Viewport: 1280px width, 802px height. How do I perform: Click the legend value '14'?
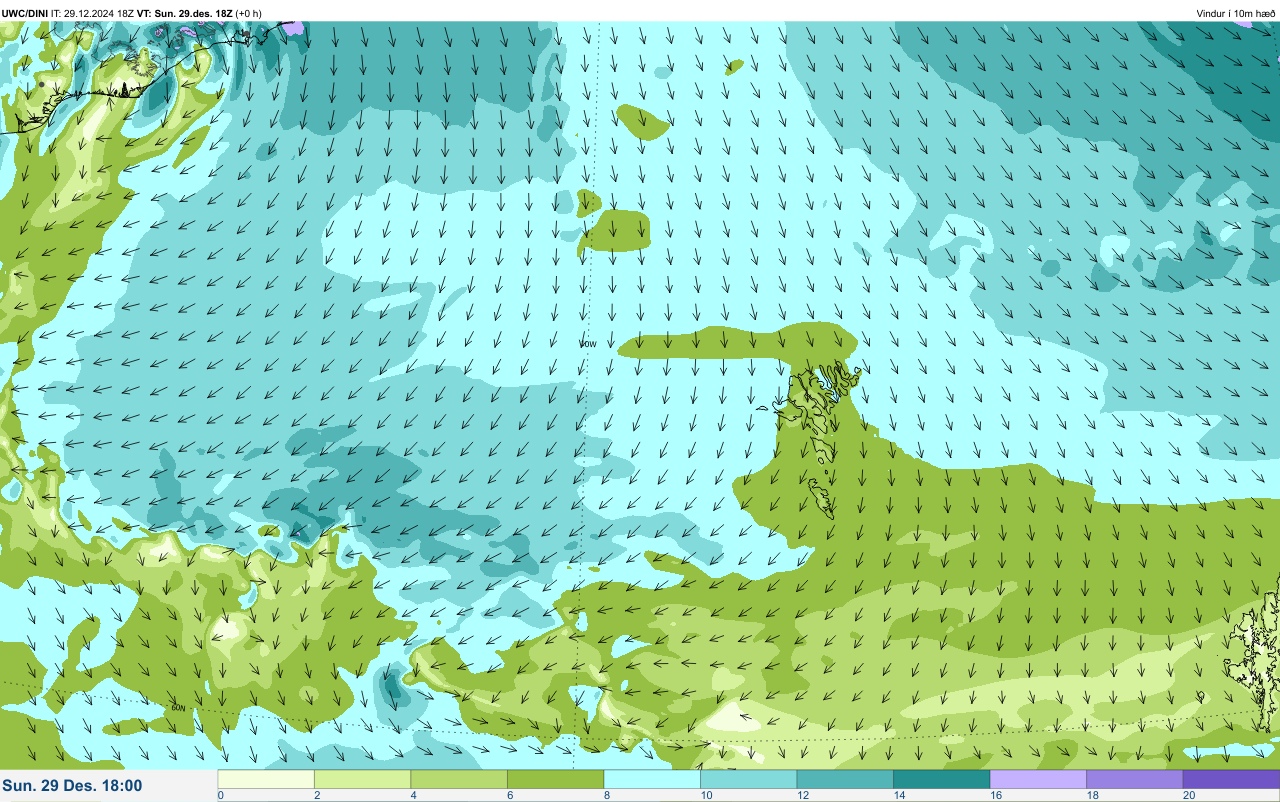(x=898, y=796)
